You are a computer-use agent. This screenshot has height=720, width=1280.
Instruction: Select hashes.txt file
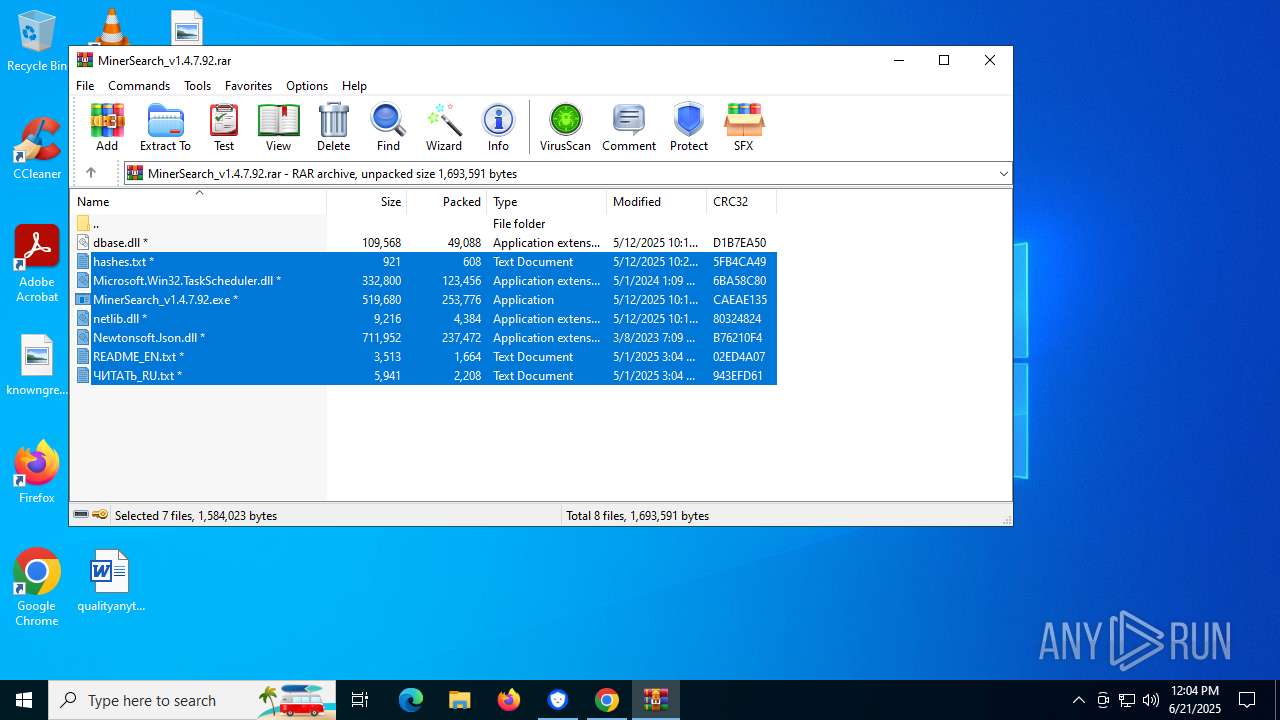pyautogui.click(x=423, y=262)
